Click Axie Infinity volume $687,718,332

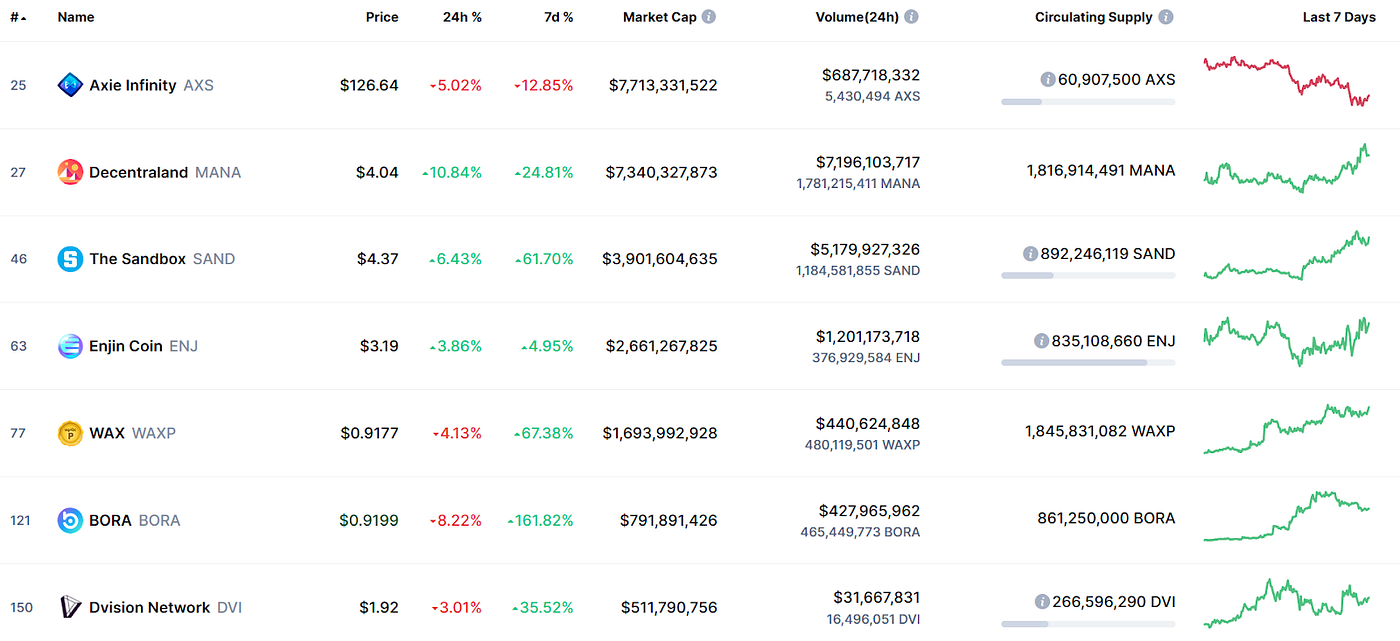click(871, 75)
